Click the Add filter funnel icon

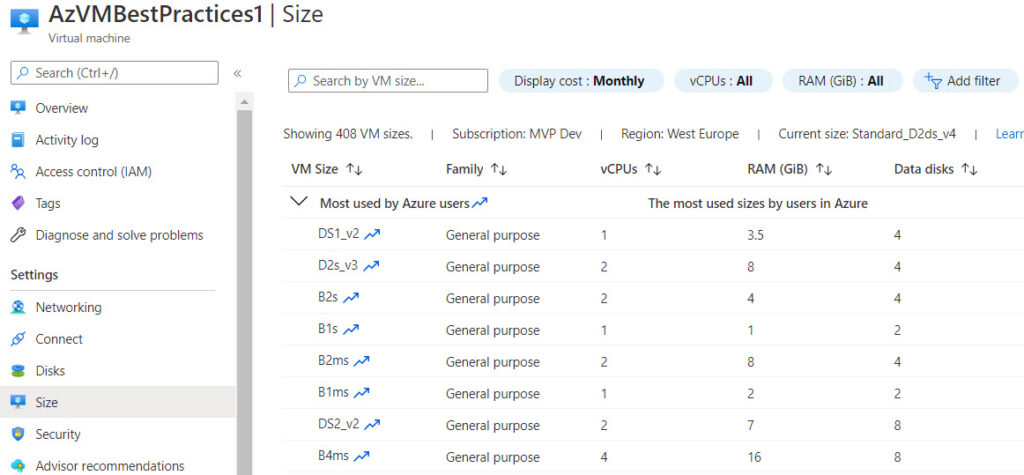[933, 81]
